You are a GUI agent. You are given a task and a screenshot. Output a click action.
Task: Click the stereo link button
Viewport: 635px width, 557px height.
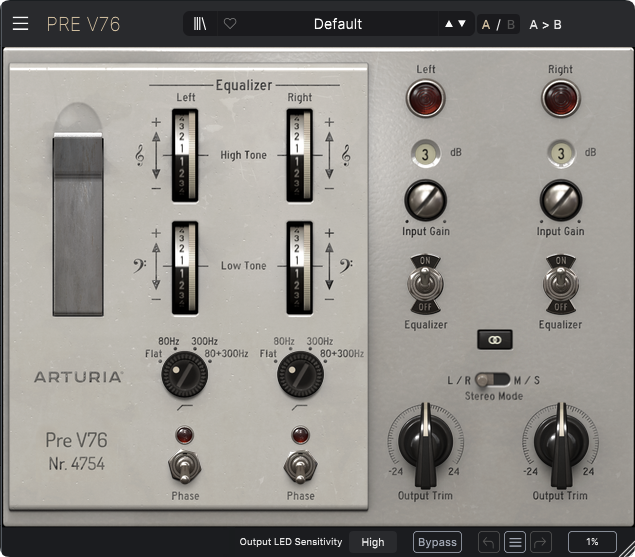[x=494, y=340]
